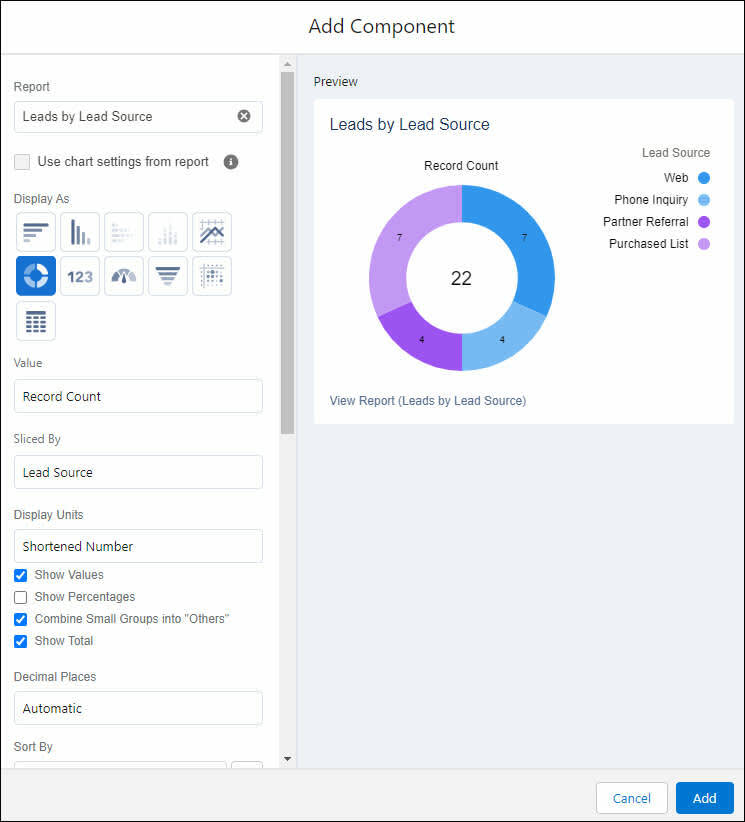The image size is (745, 822).
Task: Uncheck the Show Total checkbox
Action: [20, 641]
